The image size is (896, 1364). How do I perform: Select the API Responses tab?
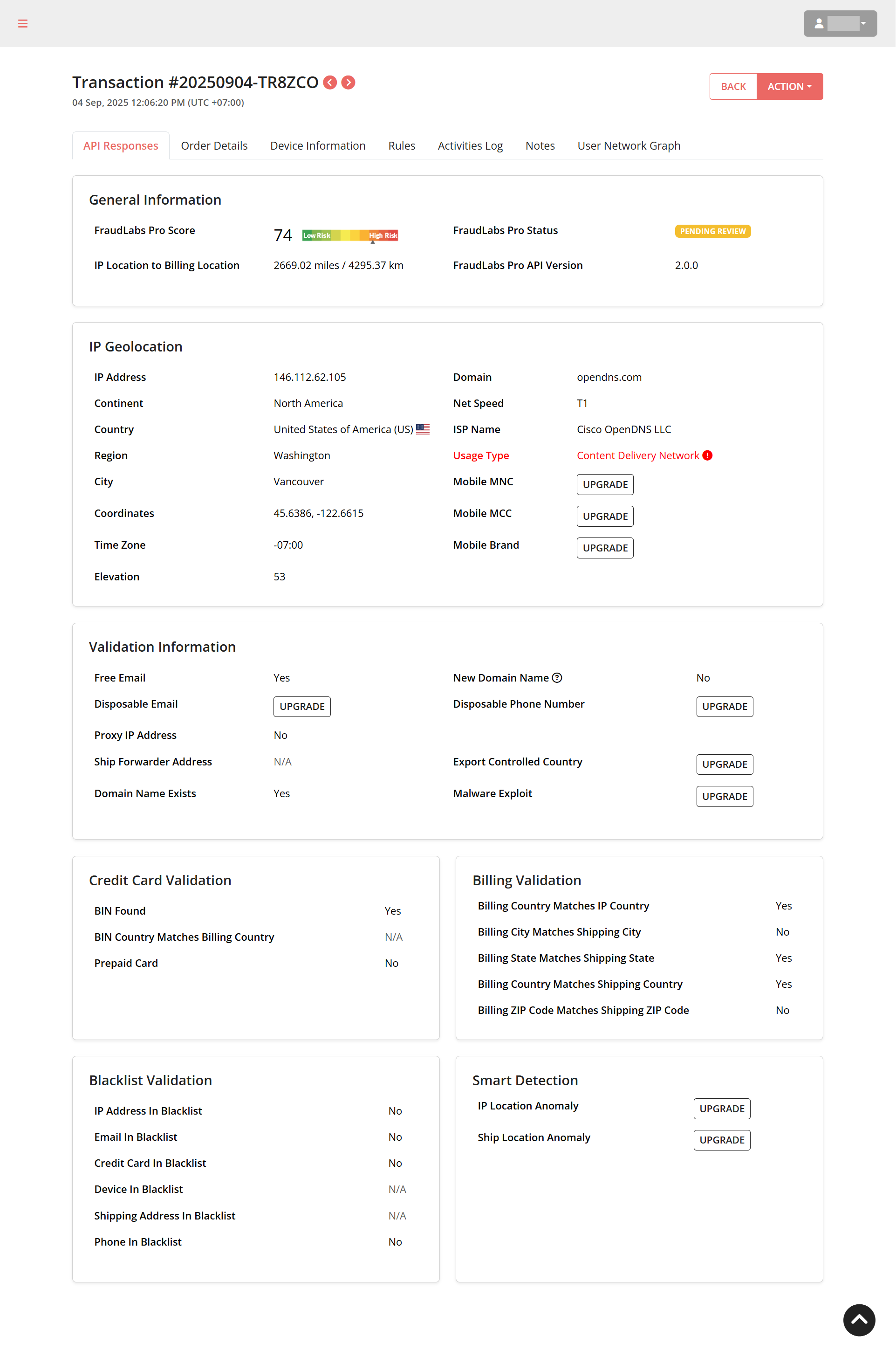120,145
